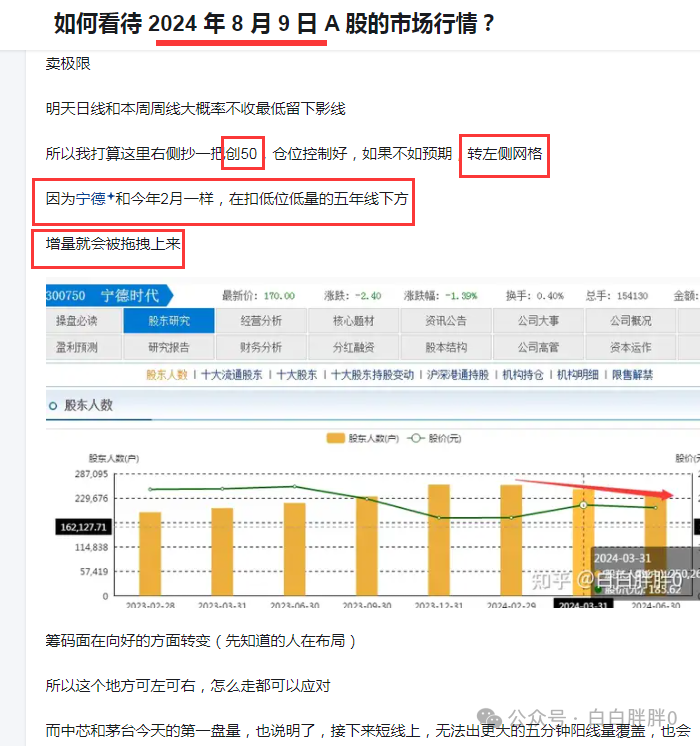Switch to the 财务分析 tab

tap(261, 347)
